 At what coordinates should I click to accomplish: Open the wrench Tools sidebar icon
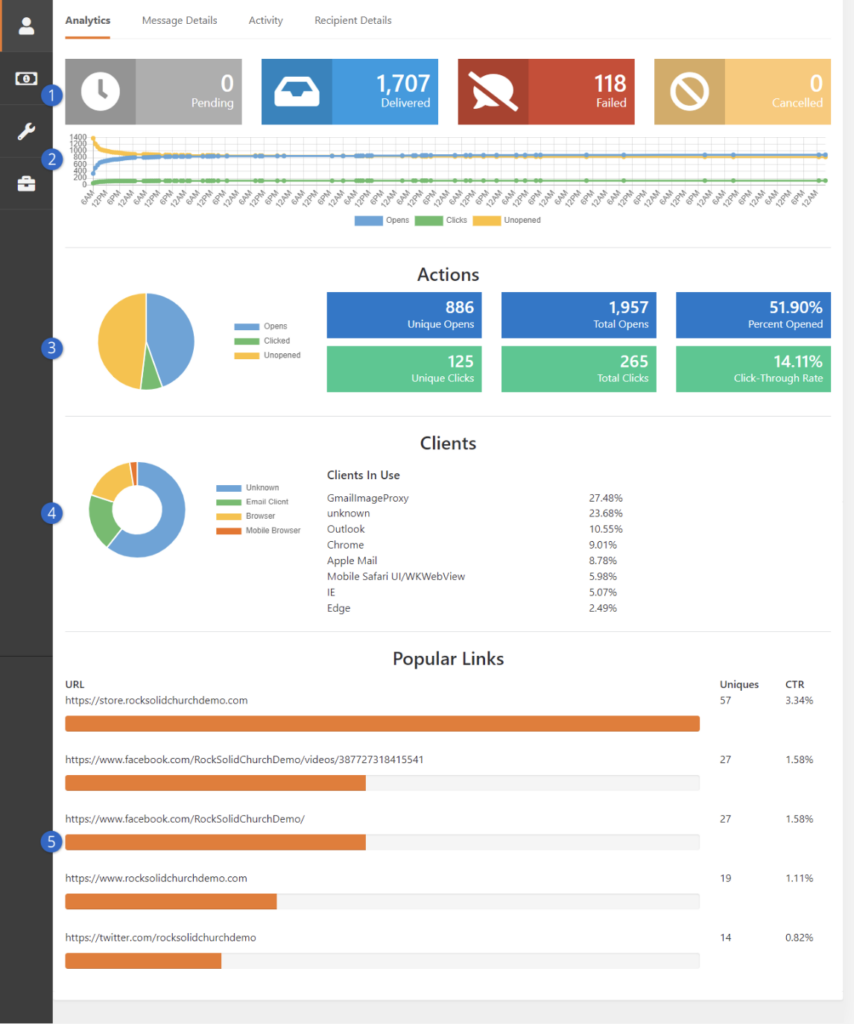(x=26, y=131)
